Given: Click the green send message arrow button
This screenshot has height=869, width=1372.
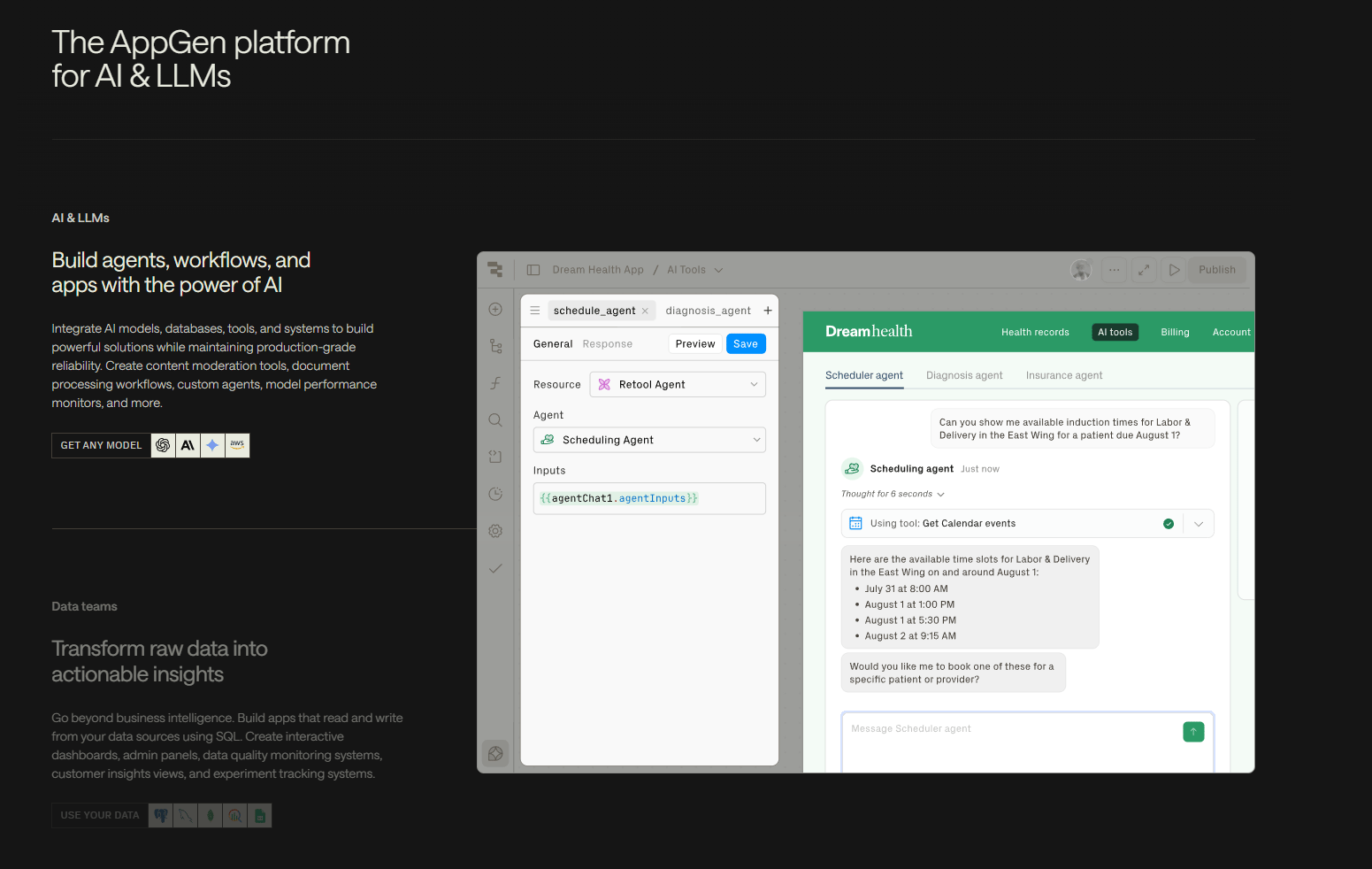Looking at the screenshot, I should (x=1193, y=732).
